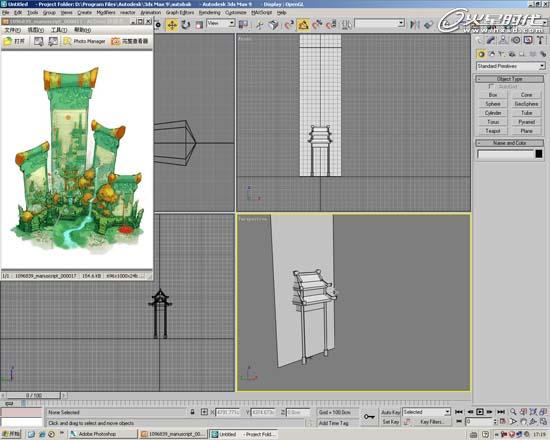This screenshot has width=550, height=440.
Task: Click the Align tool icon
Action: 428,25
